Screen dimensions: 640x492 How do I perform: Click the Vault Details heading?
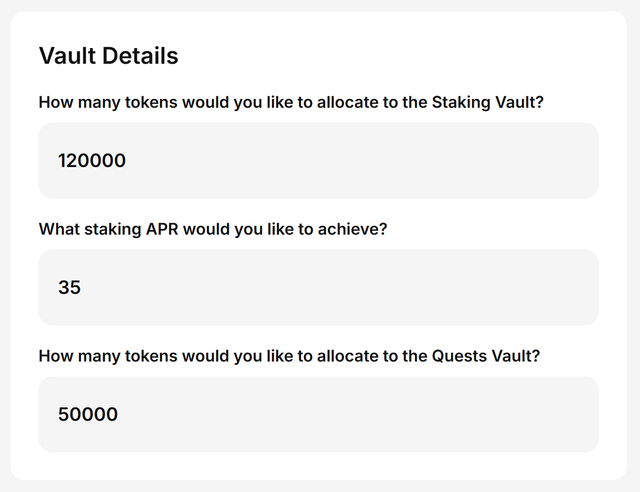tap(108, 56)
